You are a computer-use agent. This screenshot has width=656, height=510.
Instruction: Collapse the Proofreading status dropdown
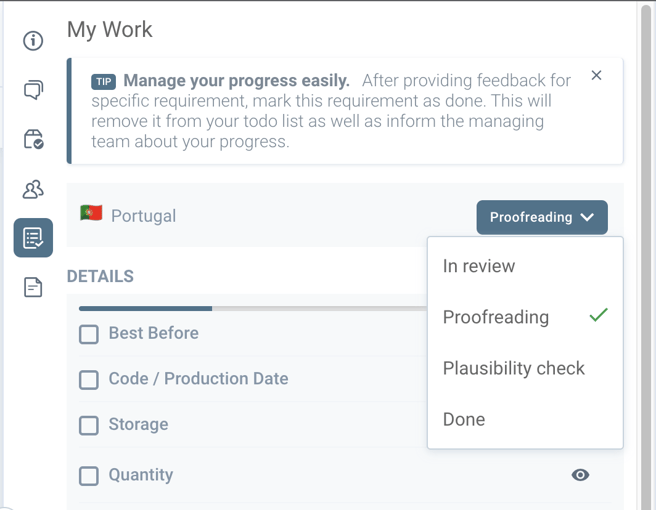coord(541,217)
